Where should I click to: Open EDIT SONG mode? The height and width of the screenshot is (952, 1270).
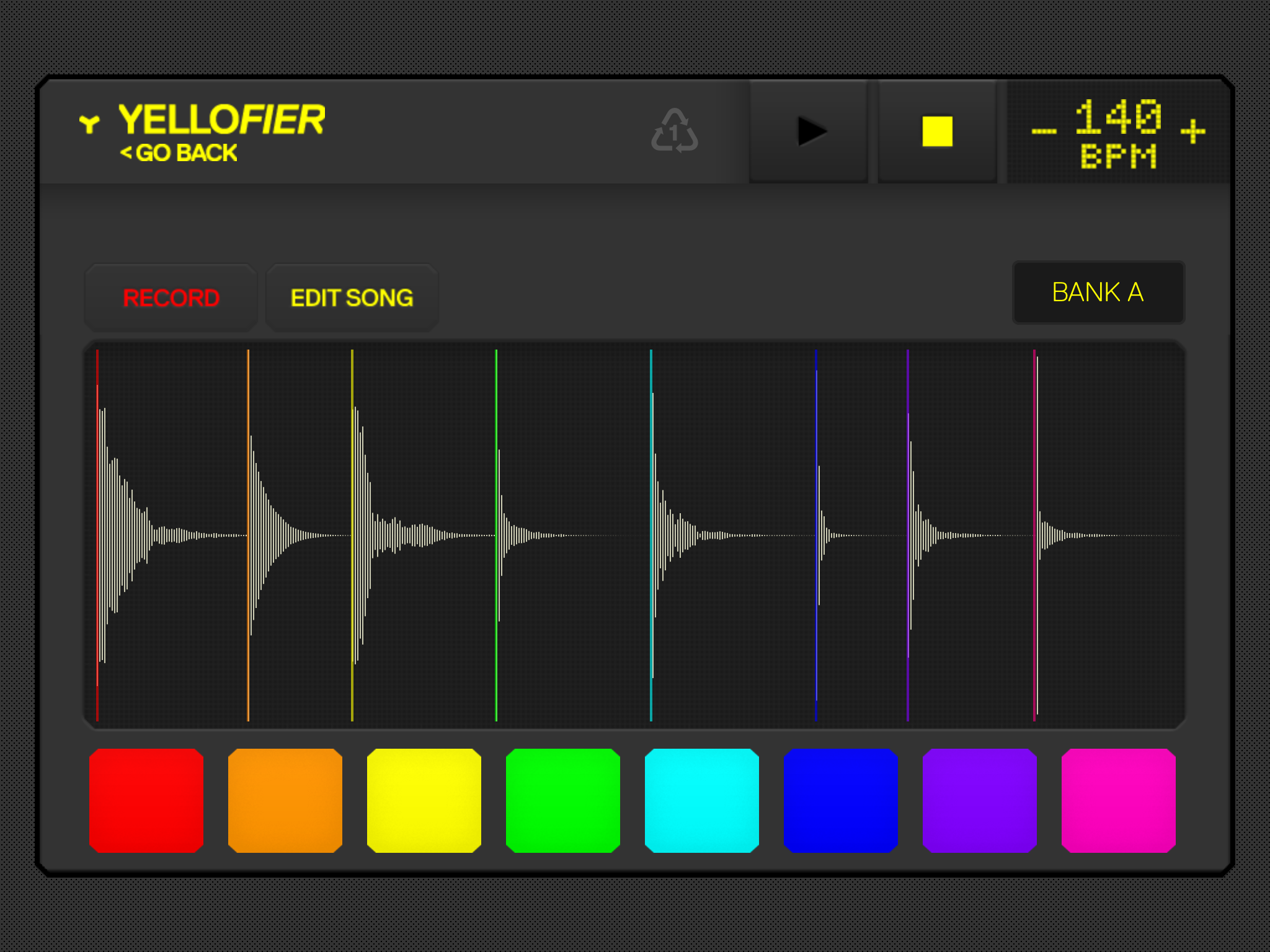[x=352, y=298]
